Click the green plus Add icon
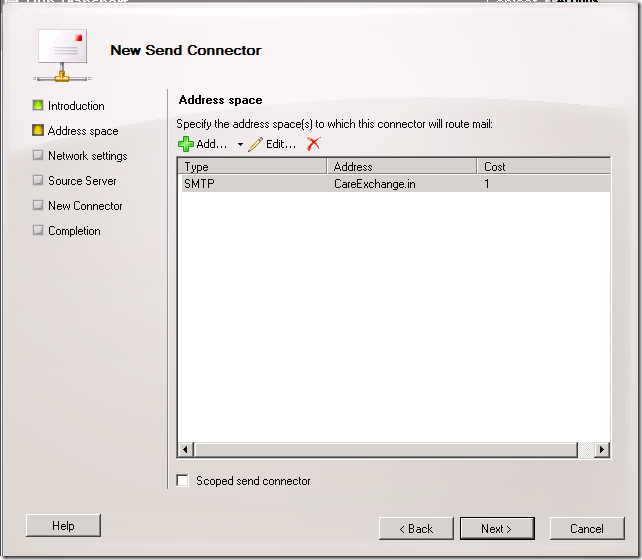This screenshot has width=642, height=560. pyautogui.click(x=185, y=144)
